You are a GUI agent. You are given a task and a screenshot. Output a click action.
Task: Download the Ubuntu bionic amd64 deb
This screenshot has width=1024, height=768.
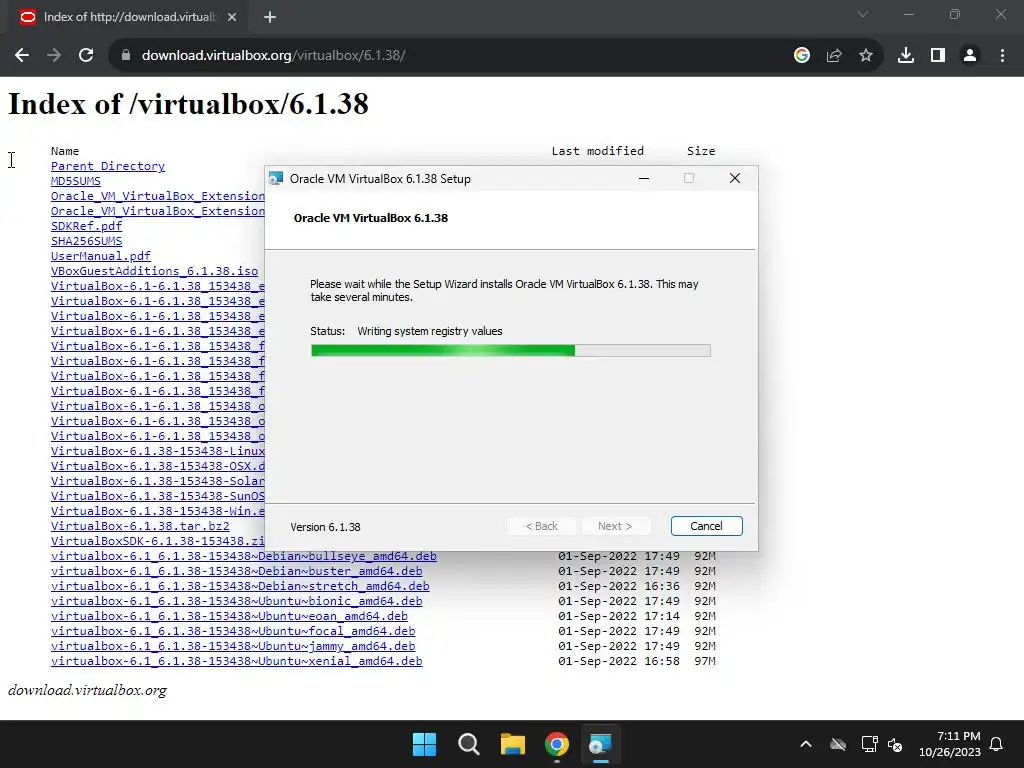point(236,601)
